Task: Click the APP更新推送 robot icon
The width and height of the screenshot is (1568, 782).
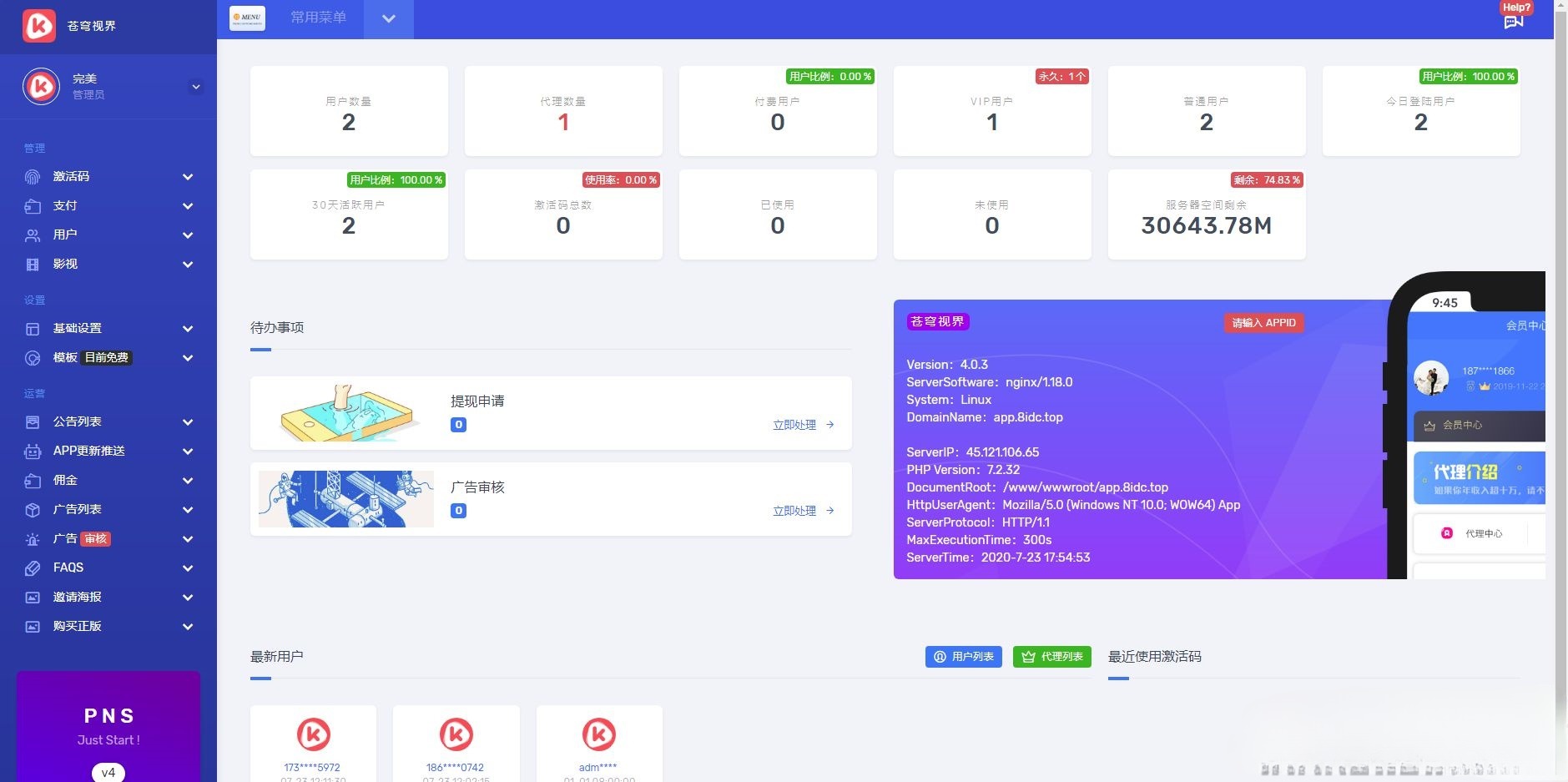Action: (33, 452)
